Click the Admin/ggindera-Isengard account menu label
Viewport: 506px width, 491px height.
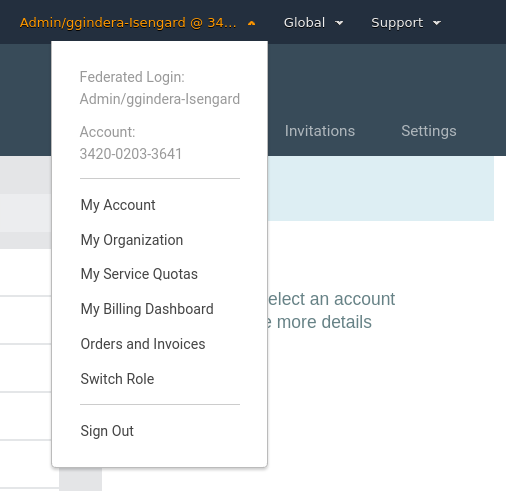coord(128,23)
